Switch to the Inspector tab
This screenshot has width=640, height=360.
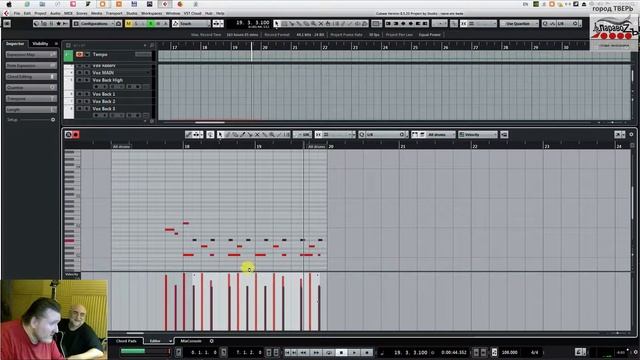point(15,43)
